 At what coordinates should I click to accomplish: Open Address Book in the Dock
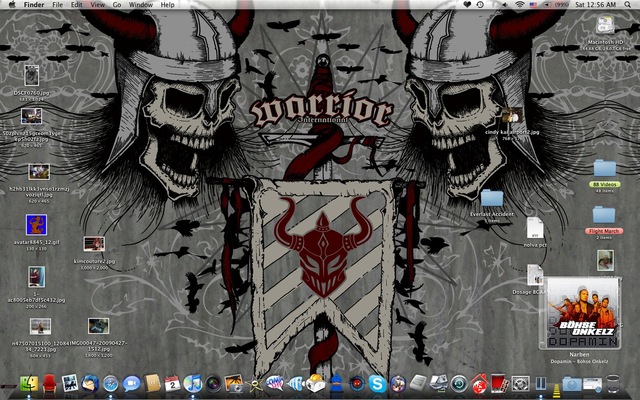coord(153,383)
